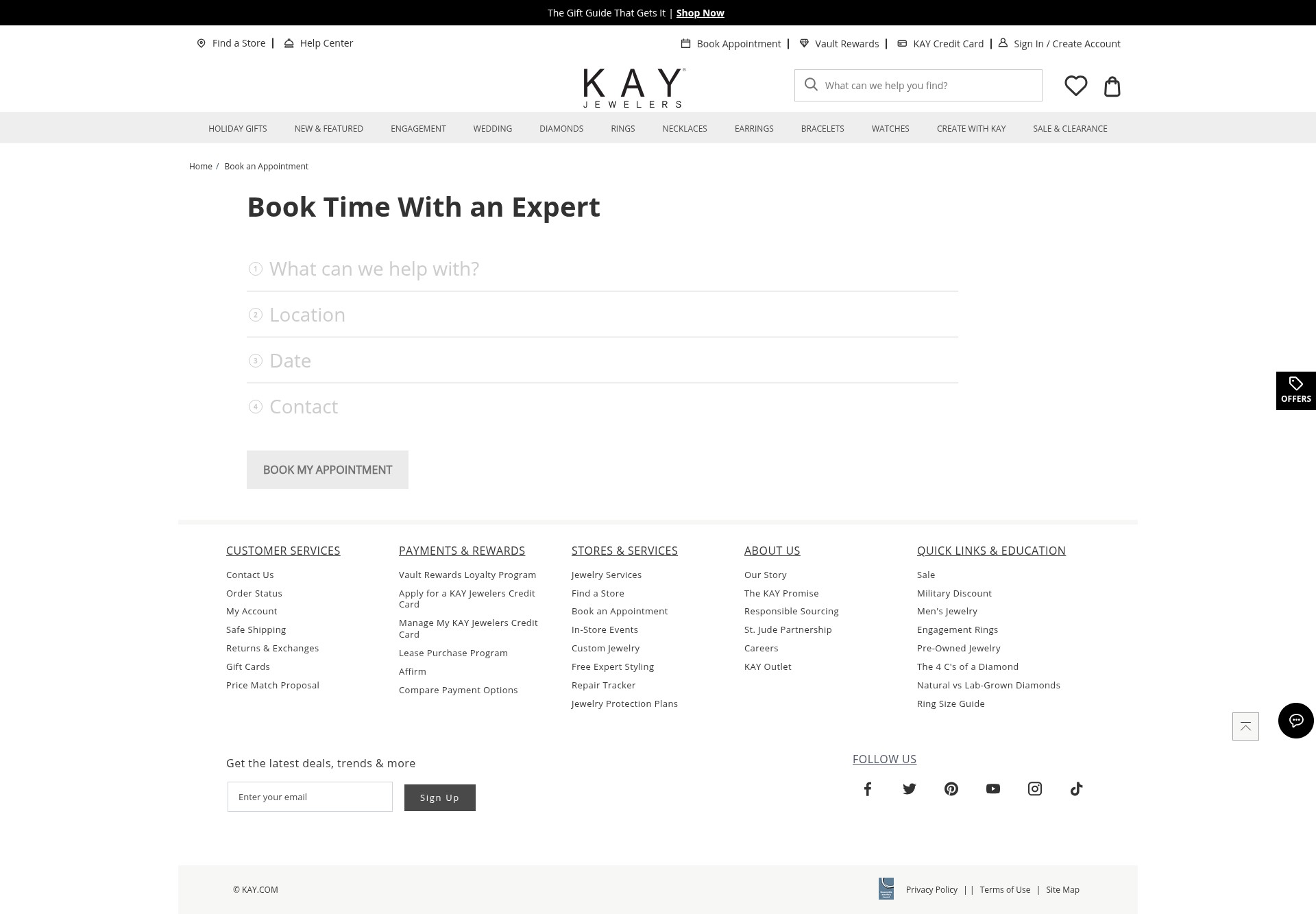Viewport: 1316px width, 914px height.
Task: Open the Affirm footer link
Action: coord(413,671)
